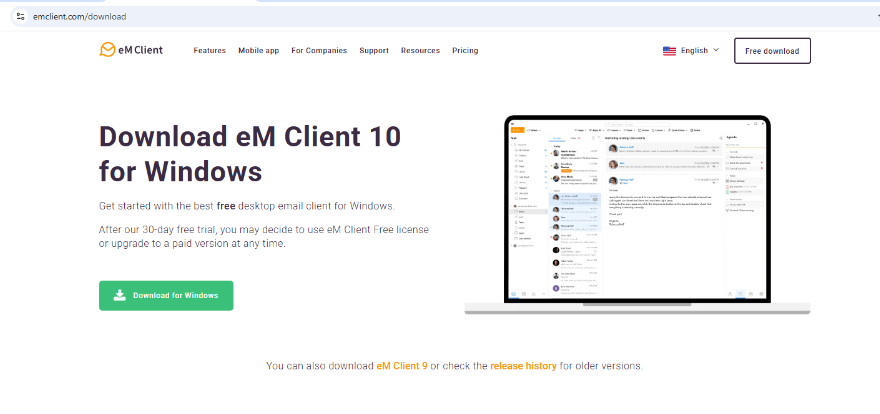Click the download arrow icon on green button

pyautogui.click(x=120, y=296)
